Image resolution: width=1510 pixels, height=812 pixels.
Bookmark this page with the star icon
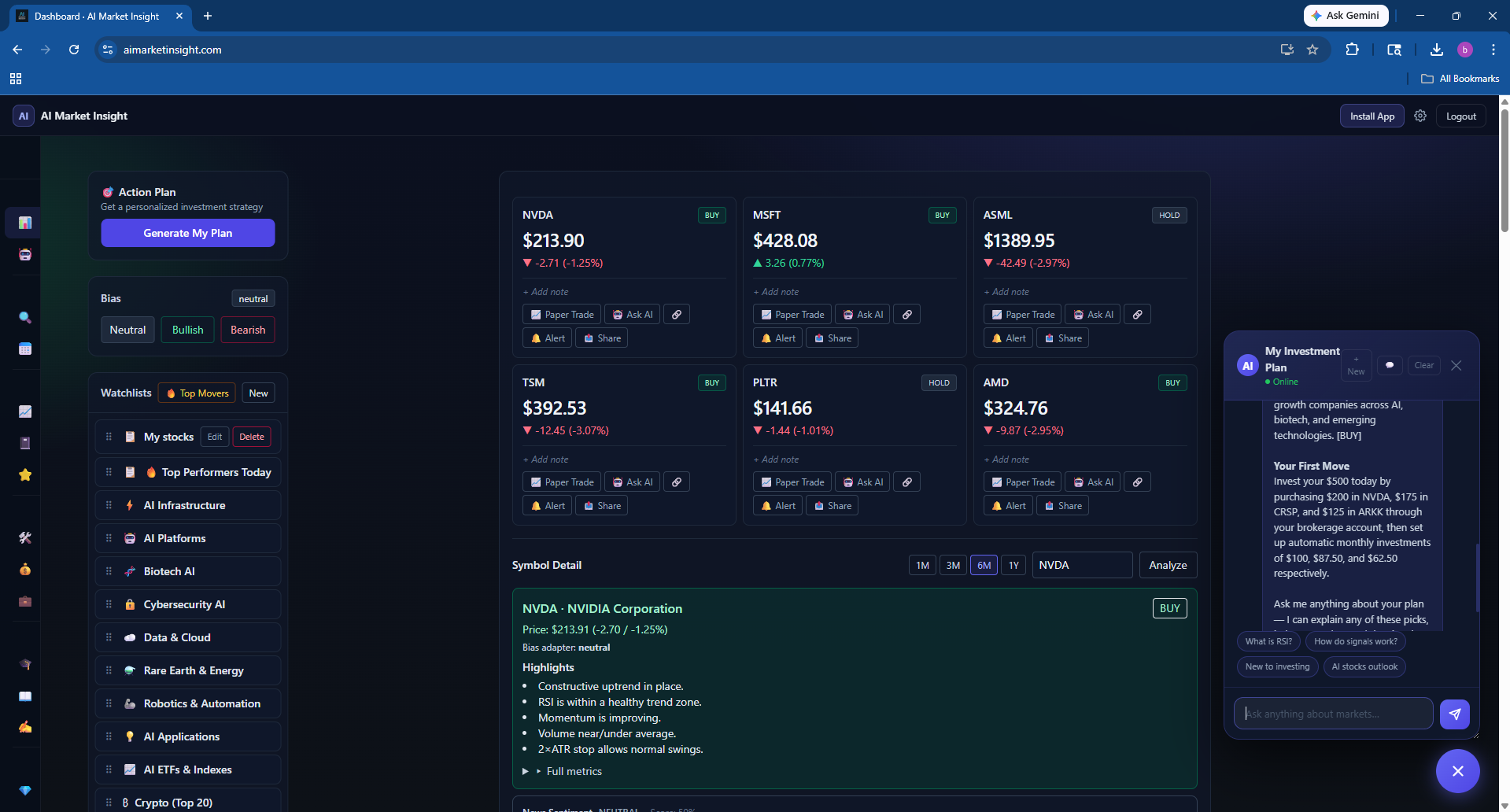click(x=1312, y=50)
